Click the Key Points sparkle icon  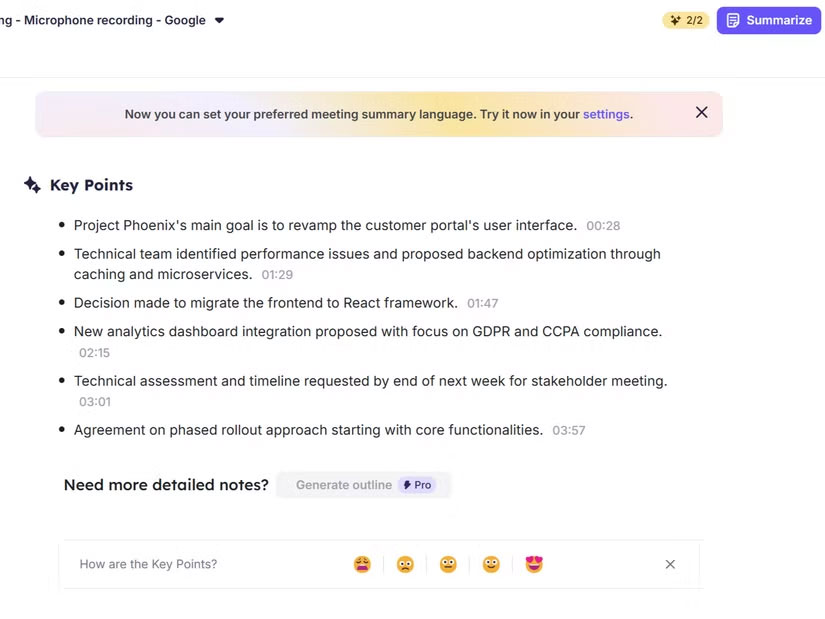pyautogui.click(x=32, y=185)
